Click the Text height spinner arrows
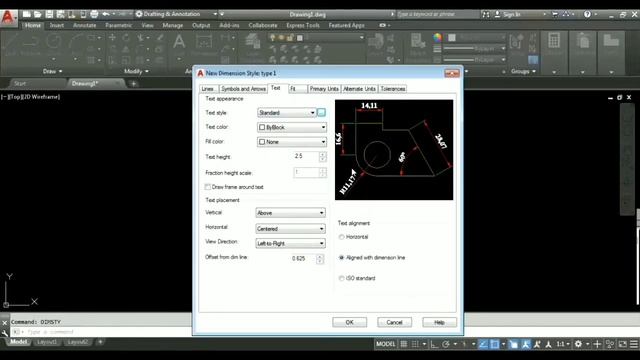Screen dimensions: 640x360 323,156
